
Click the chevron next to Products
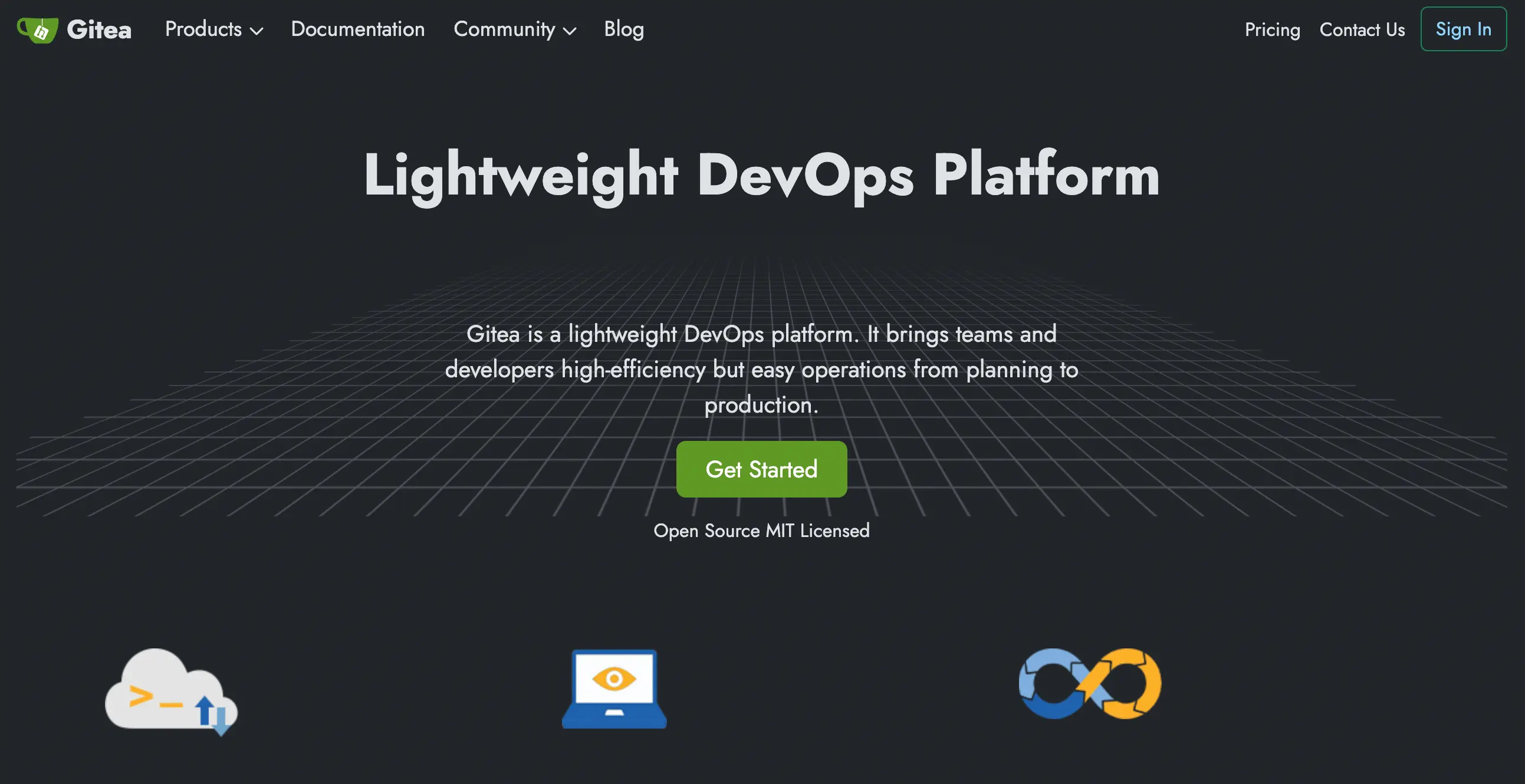point(257,32)
